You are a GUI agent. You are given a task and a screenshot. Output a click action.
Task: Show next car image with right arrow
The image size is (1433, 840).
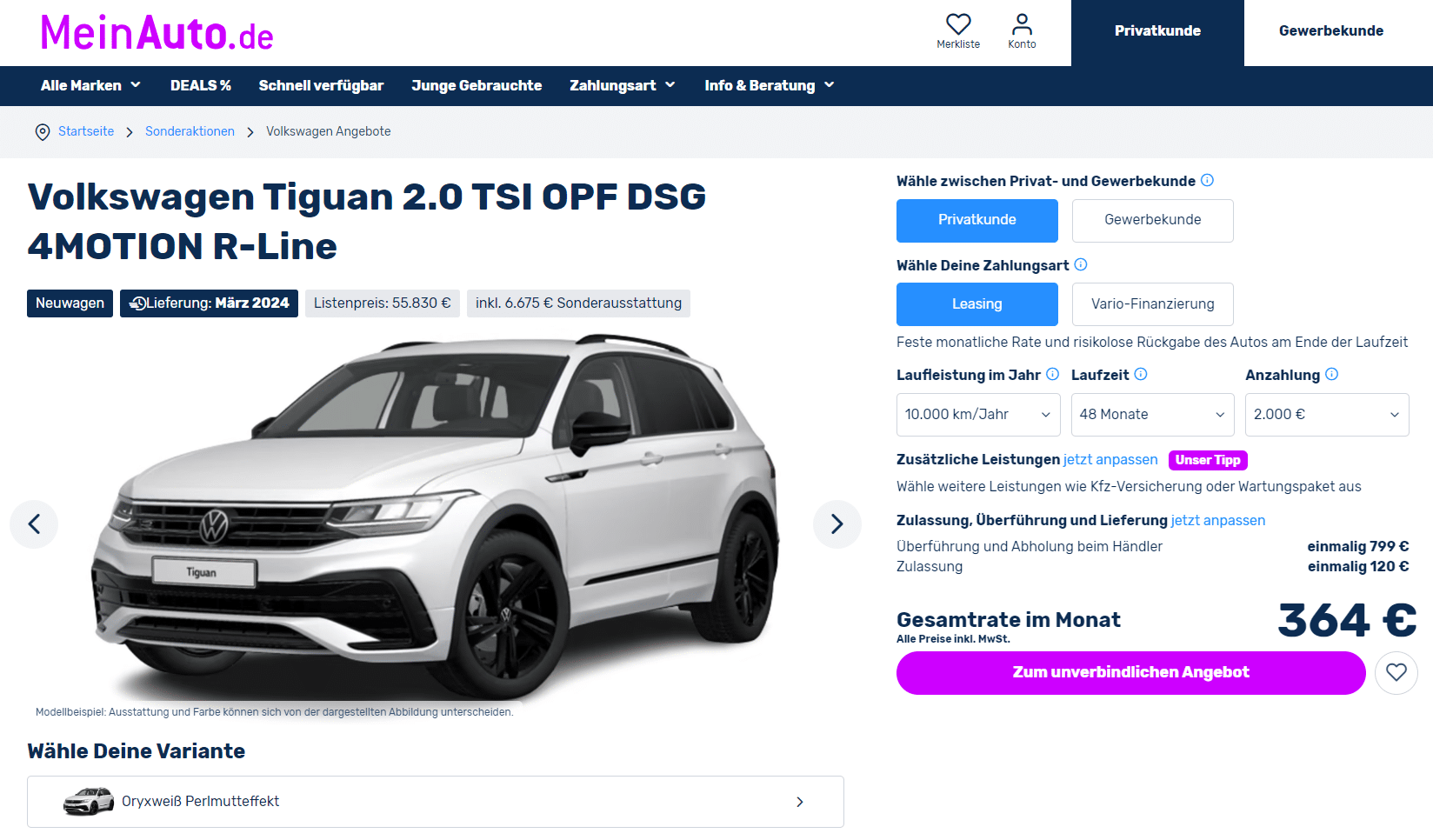tap(837, 523)
